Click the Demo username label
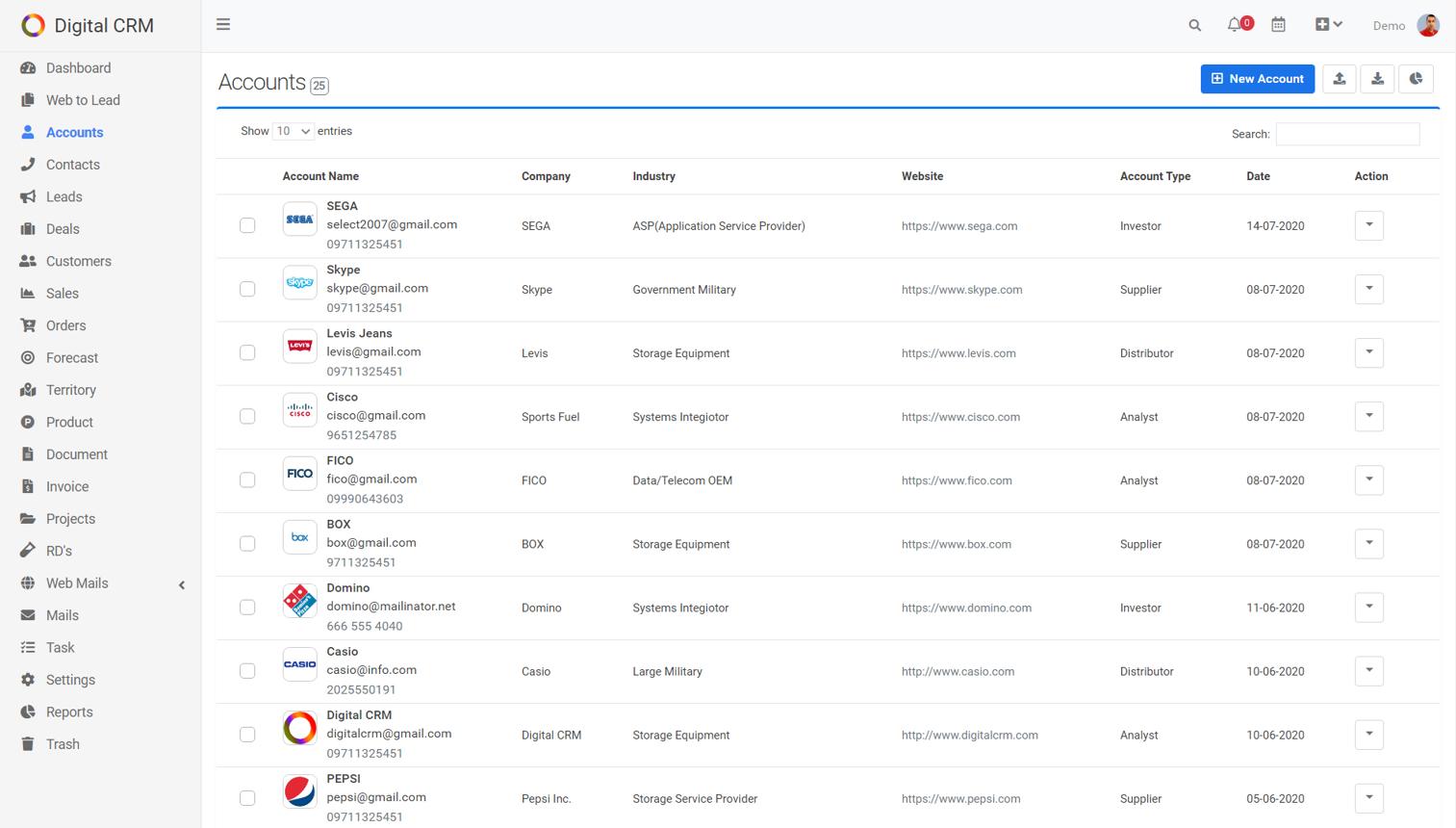This screenshot has height=828, width=1456. click(1389, 26)
